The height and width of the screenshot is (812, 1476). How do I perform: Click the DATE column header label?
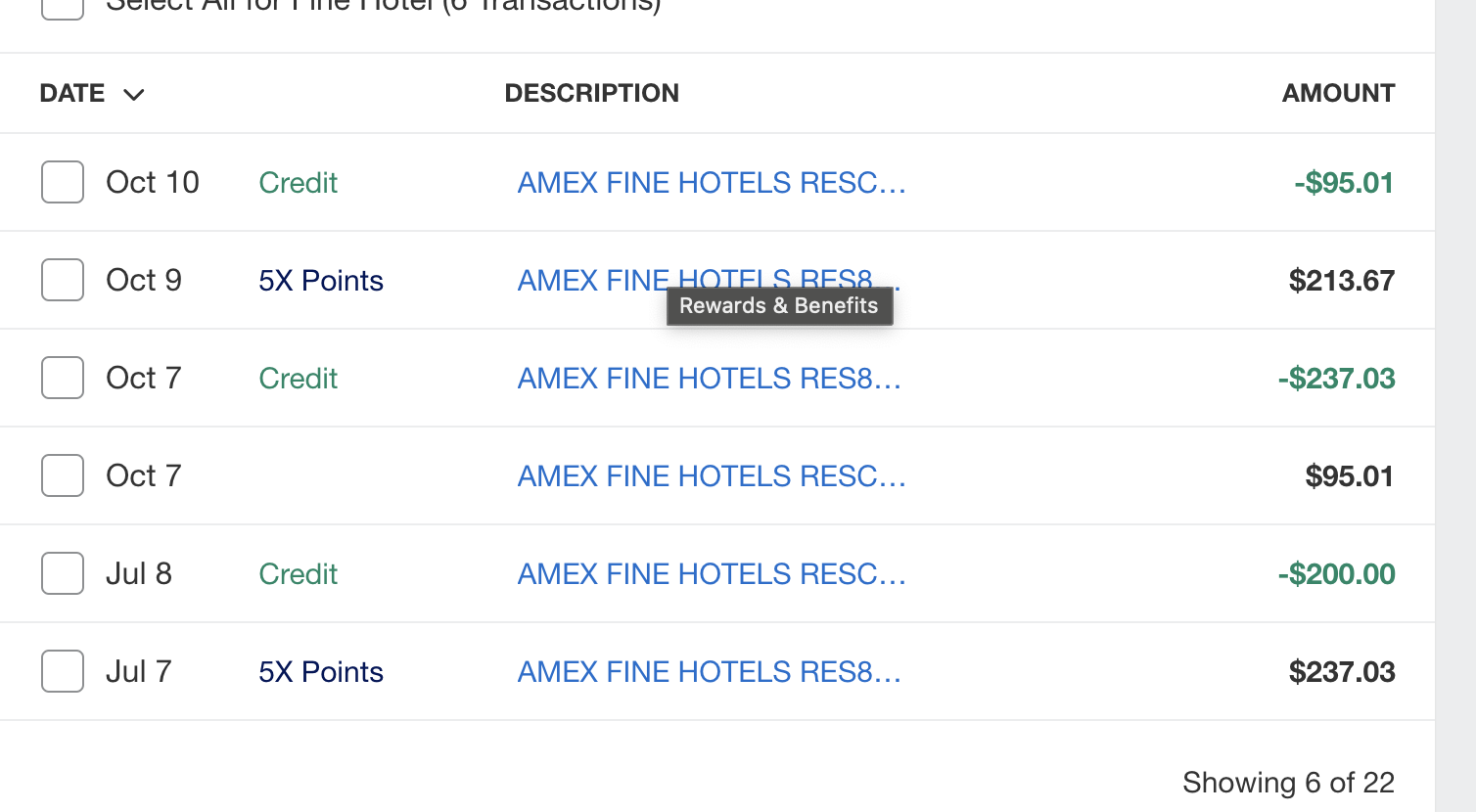click(x=72, y=93)
